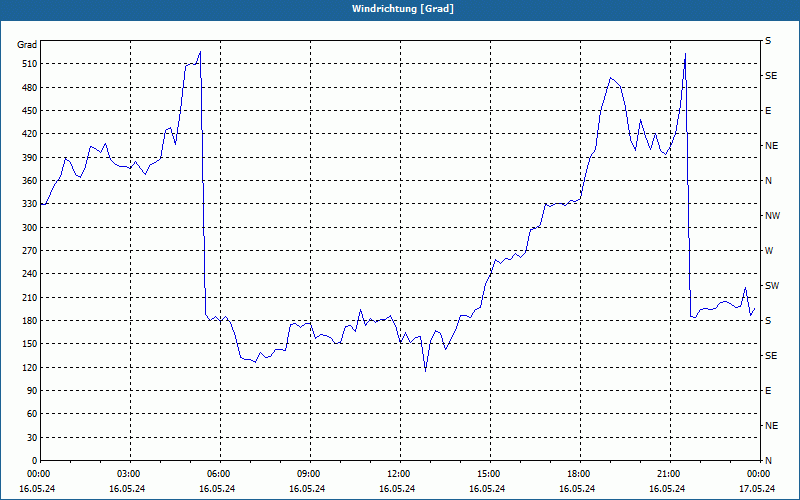Click the 18:00 time axis label

[x=578, y=474]
